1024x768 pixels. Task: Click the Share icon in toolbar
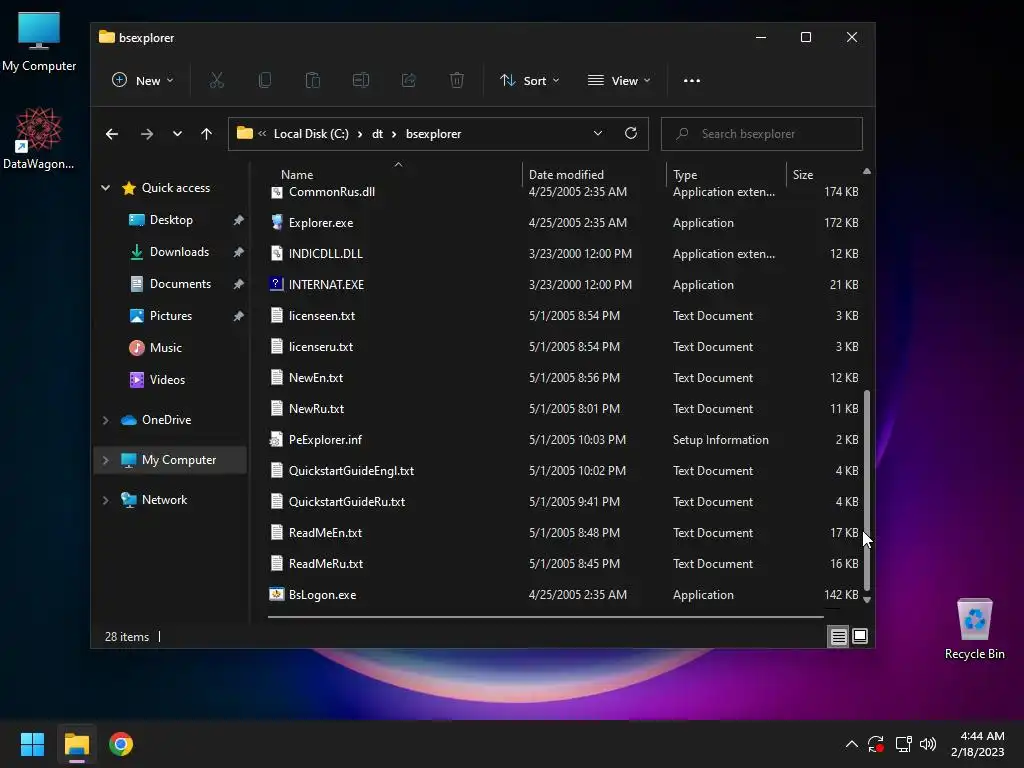click(x=409, y=80)
